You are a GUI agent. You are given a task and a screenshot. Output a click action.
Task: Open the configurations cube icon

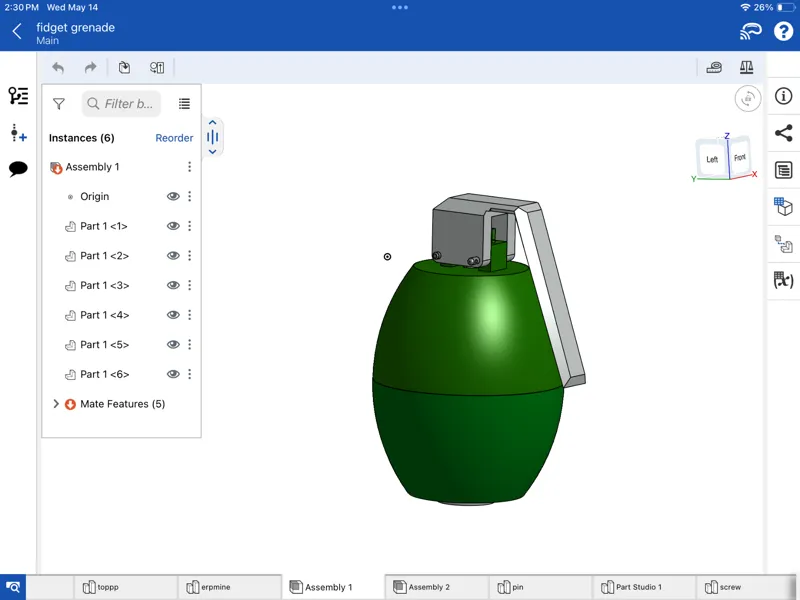[x=783, y=206]
